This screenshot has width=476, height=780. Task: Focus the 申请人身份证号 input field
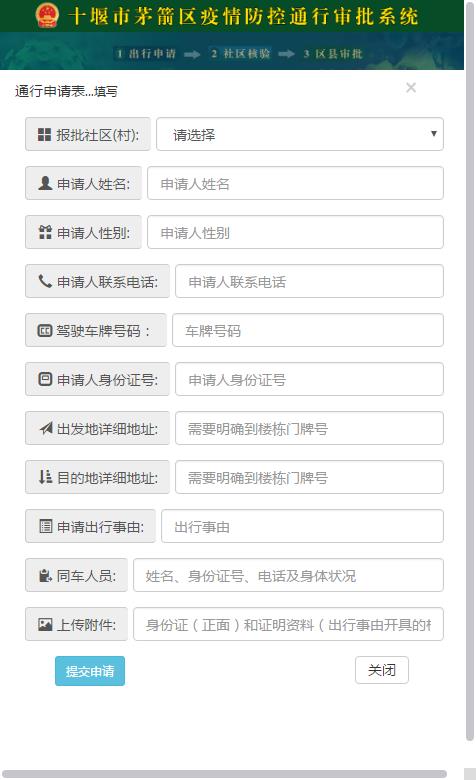click(309, 379)
